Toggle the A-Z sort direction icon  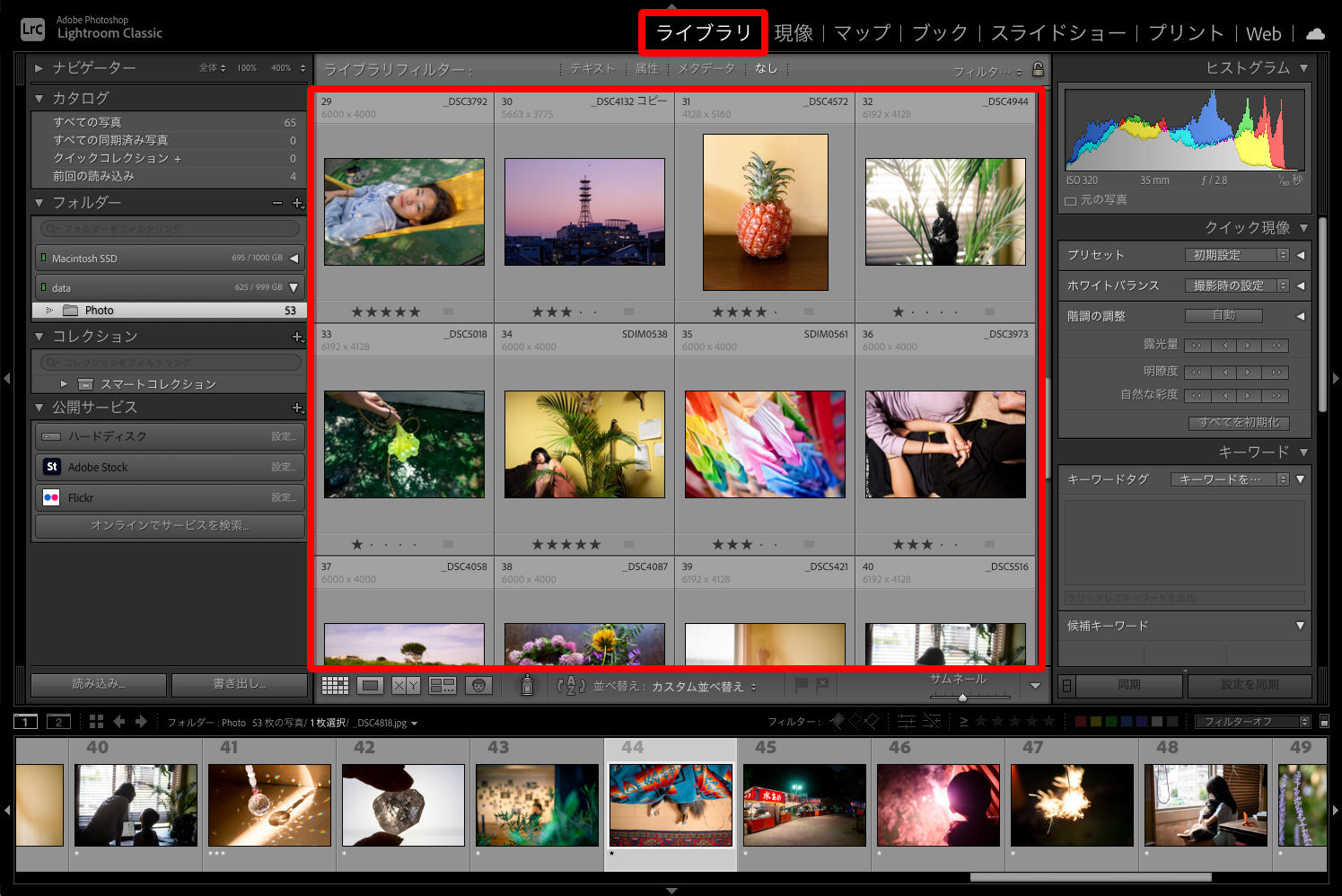click(x=571, y=687)
